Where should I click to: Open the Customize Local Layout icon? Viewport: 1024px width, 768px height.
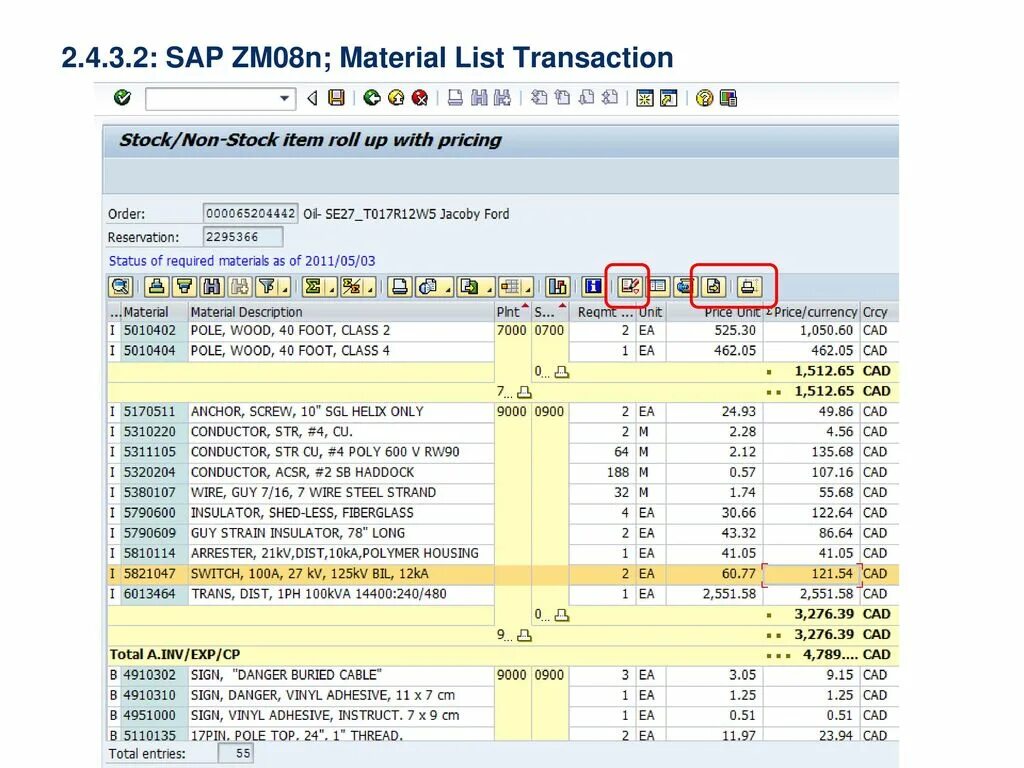pyautogui.click(x=728, y=98)
